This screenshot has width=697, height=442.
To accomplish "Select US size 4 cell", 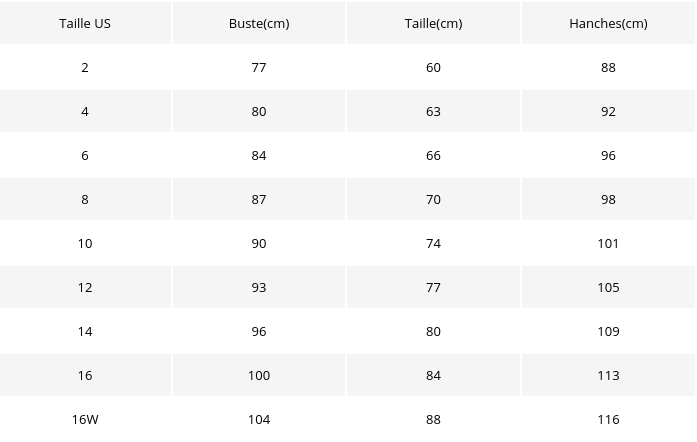I will pyautogui.click(x=85, y=112).
